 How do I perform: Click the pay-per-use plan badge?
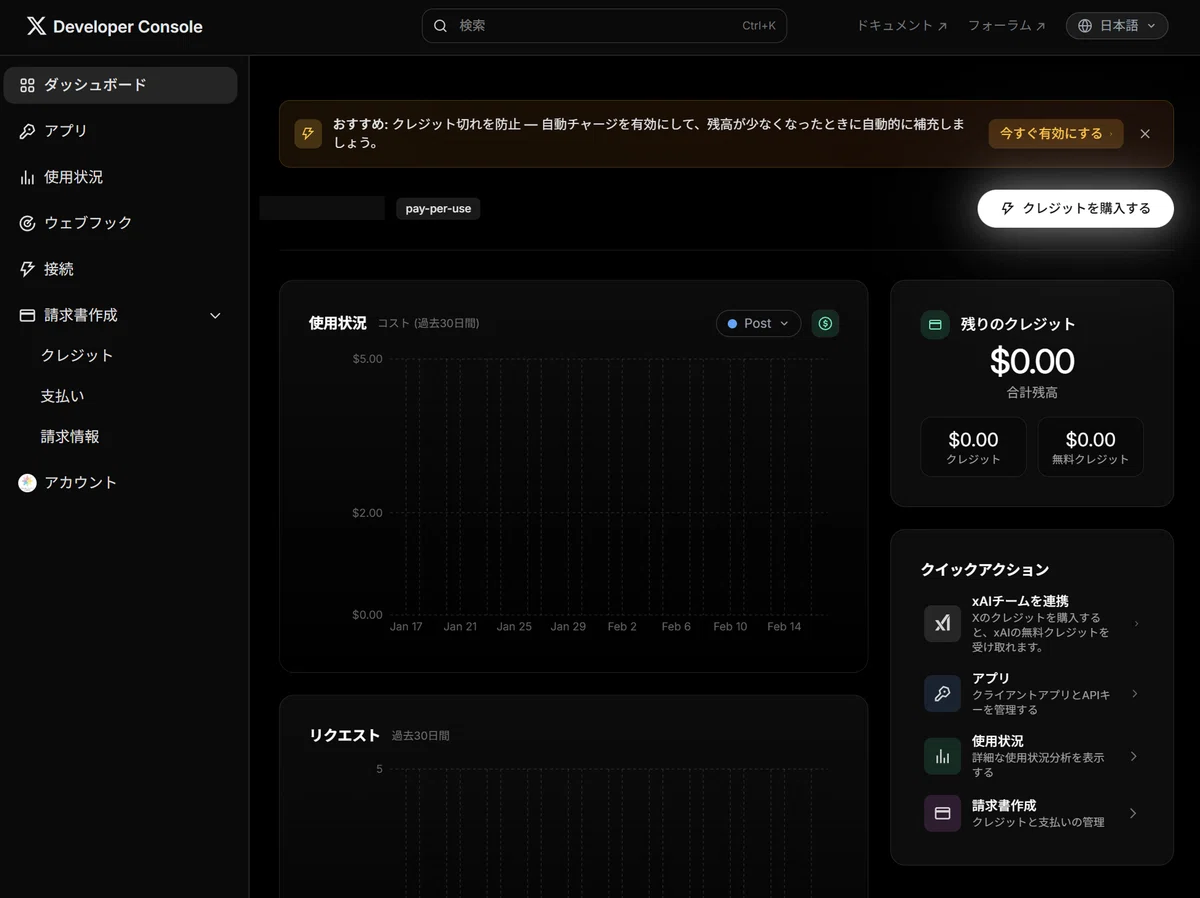[x=438, y=209]
